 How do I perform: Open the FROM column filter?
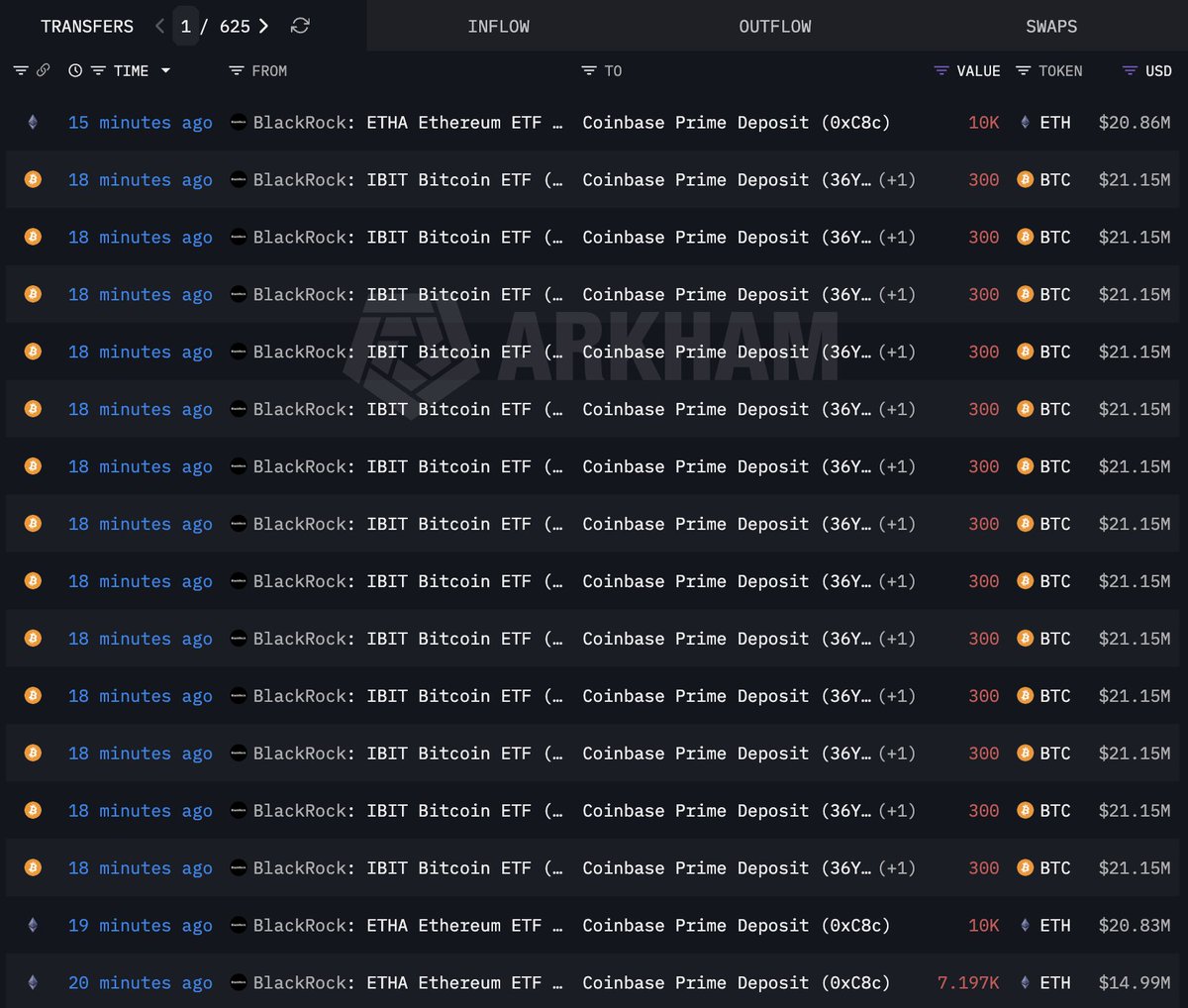click(x=236, y=70)
